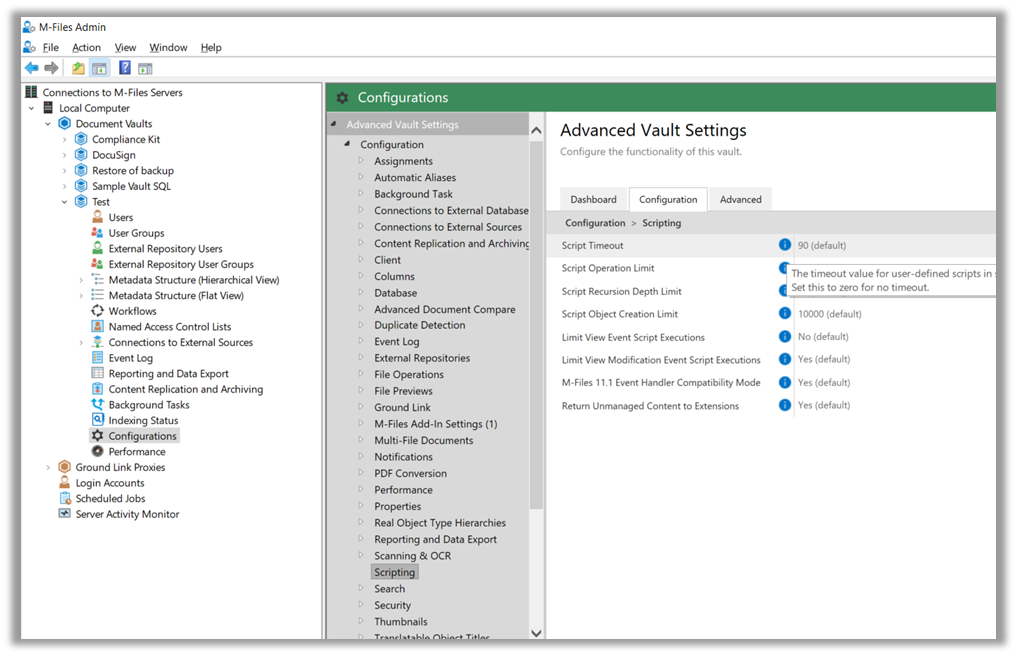This screenshot has height=656, width=1017.
Task: Click the Indexing Status icon in the tree
Action: 97,420
